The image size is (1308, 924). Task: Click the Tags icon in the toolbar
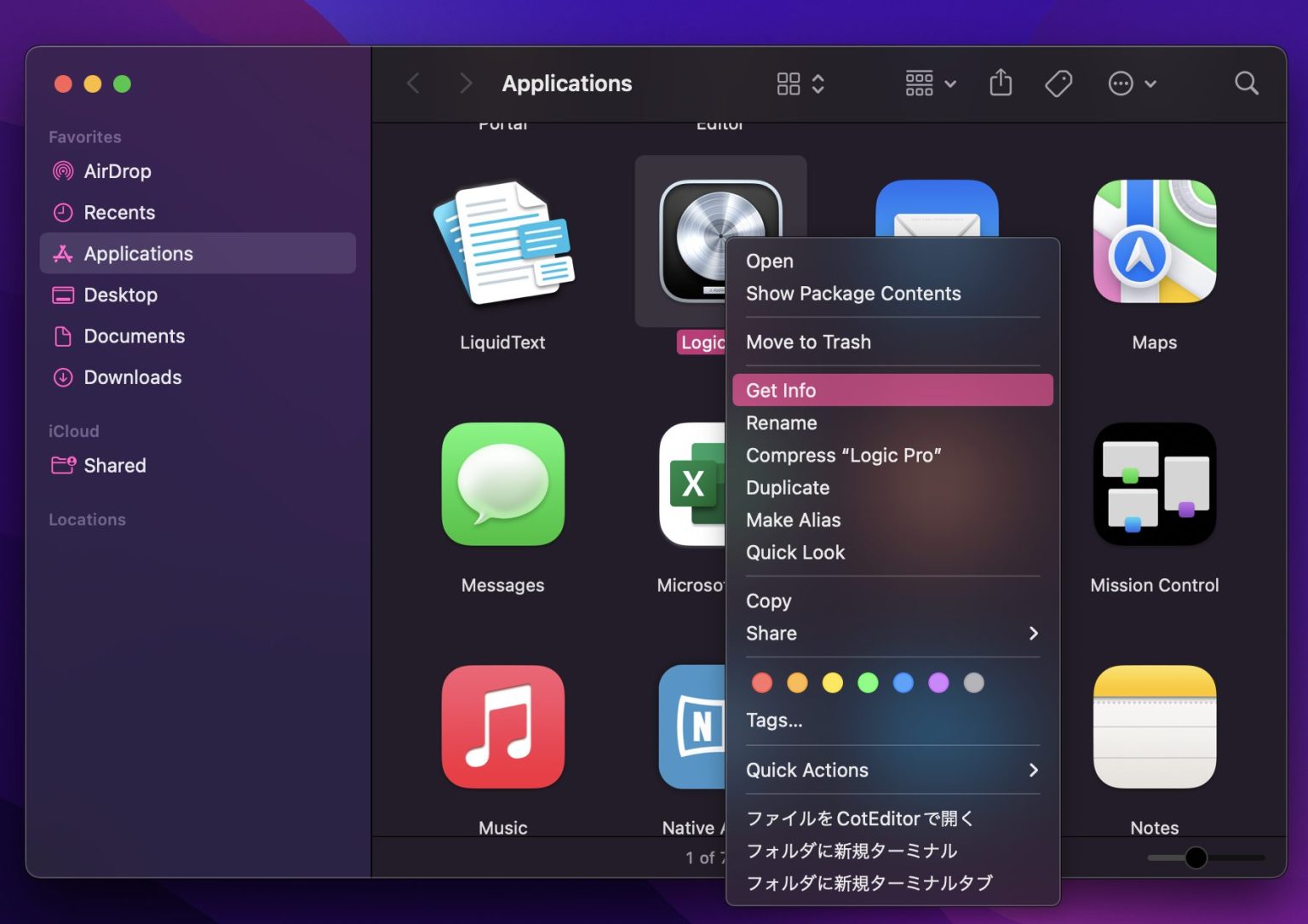(1058, 83)
